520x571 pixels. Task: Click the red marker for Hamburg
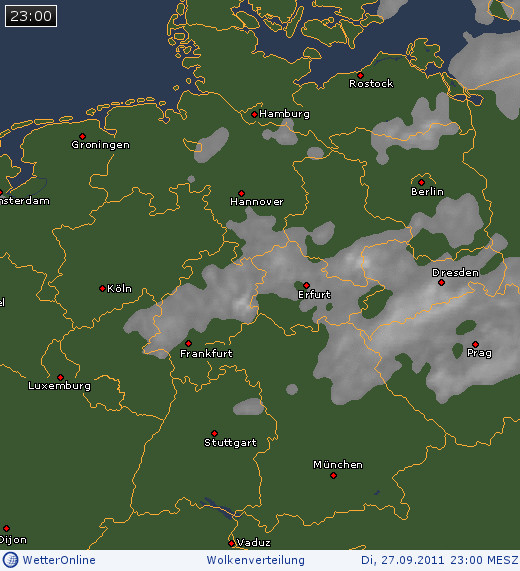pyautogui.click(x=254, y=114)
